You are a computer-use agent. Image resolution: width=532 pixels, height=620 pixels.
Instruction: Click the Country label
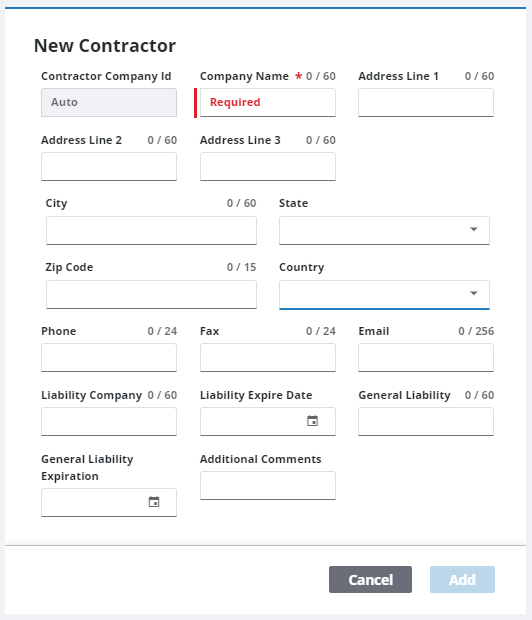click(301, 267)
